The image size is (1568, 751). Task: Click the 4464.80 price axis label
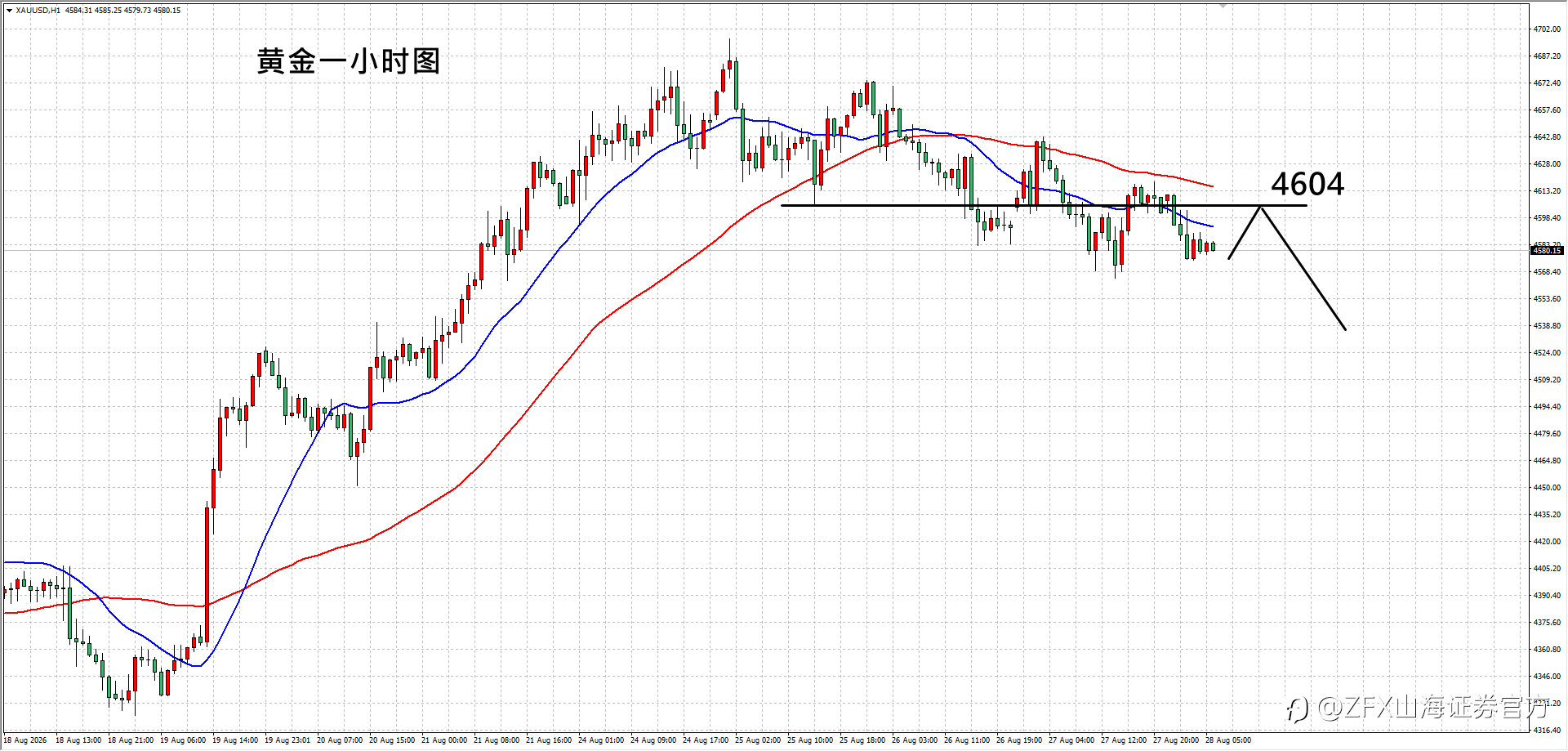(1547, 461)
